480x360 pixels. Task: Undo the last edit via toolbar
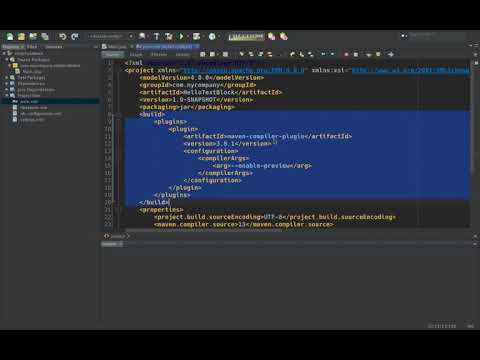(63, 36)
